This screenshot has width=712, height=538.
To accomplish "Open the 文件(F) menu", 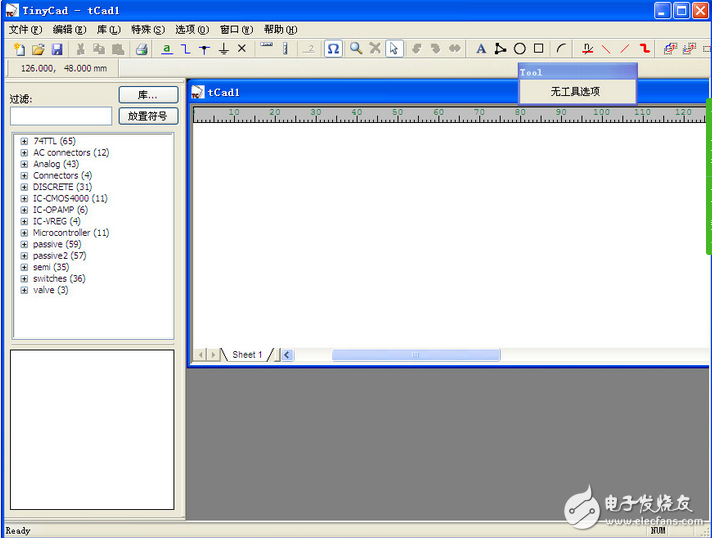I will tap(25, 29).
